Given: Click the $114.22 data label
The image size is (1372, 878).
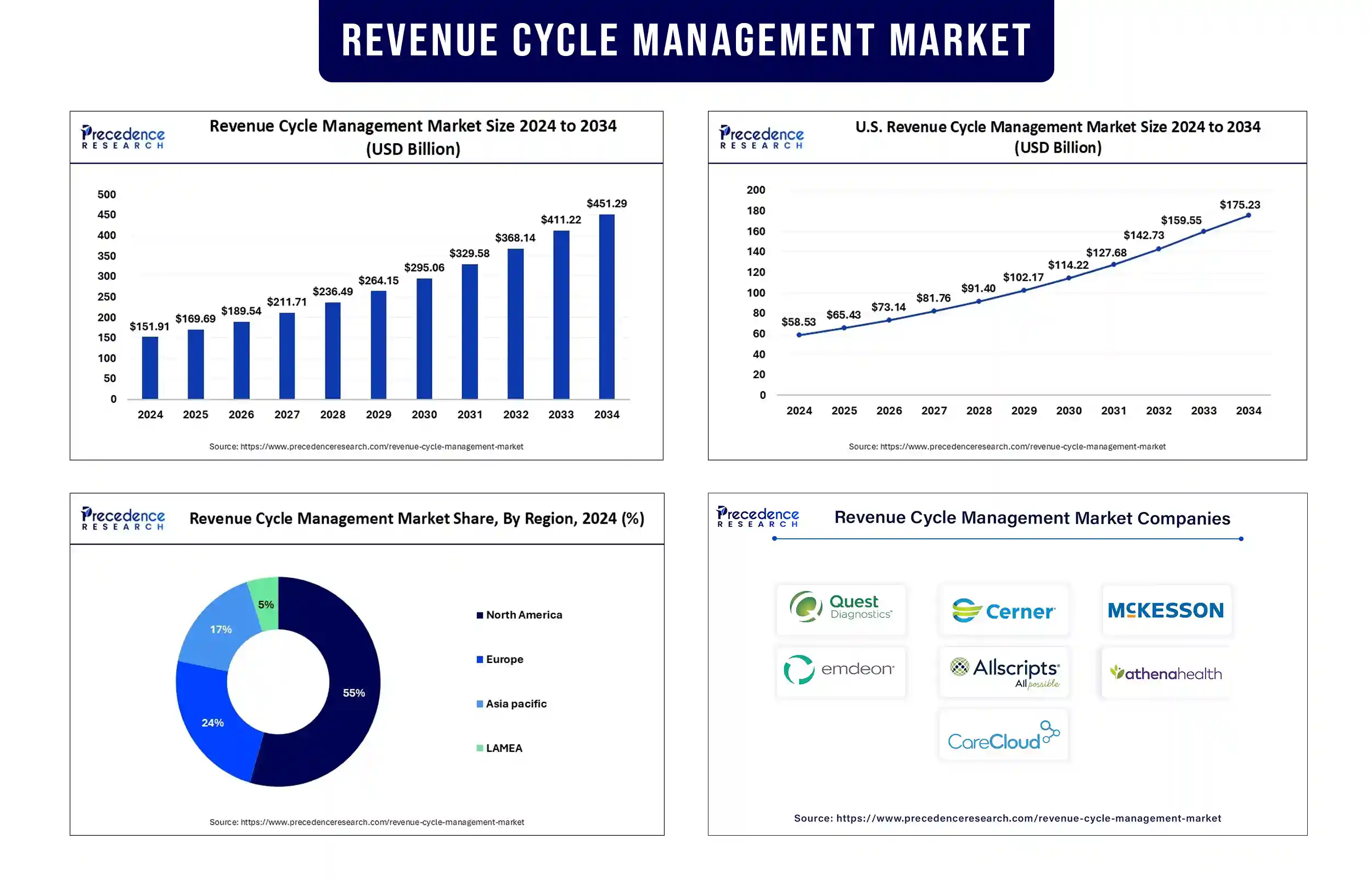Looking at the screenshot, I should pos(1068,265).
